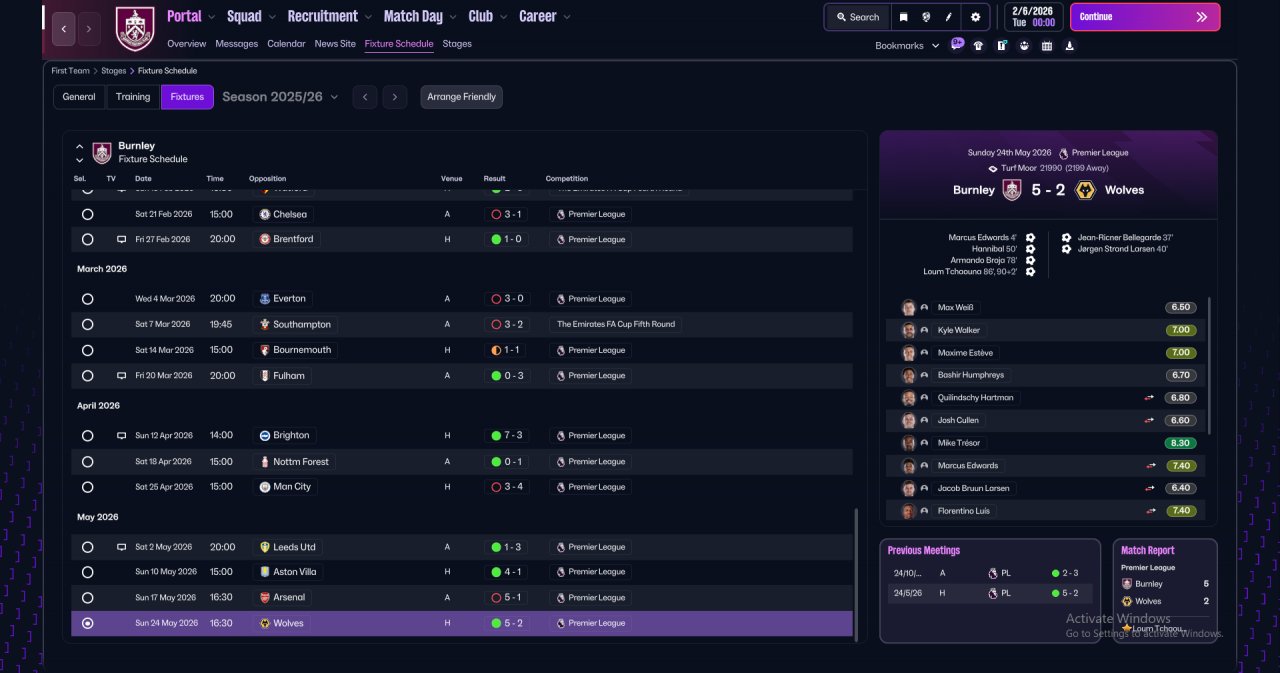Image resolution: width=1280 pixels, height=673 pixels.
Task: Switch to the Training tab
Action: 133,97
